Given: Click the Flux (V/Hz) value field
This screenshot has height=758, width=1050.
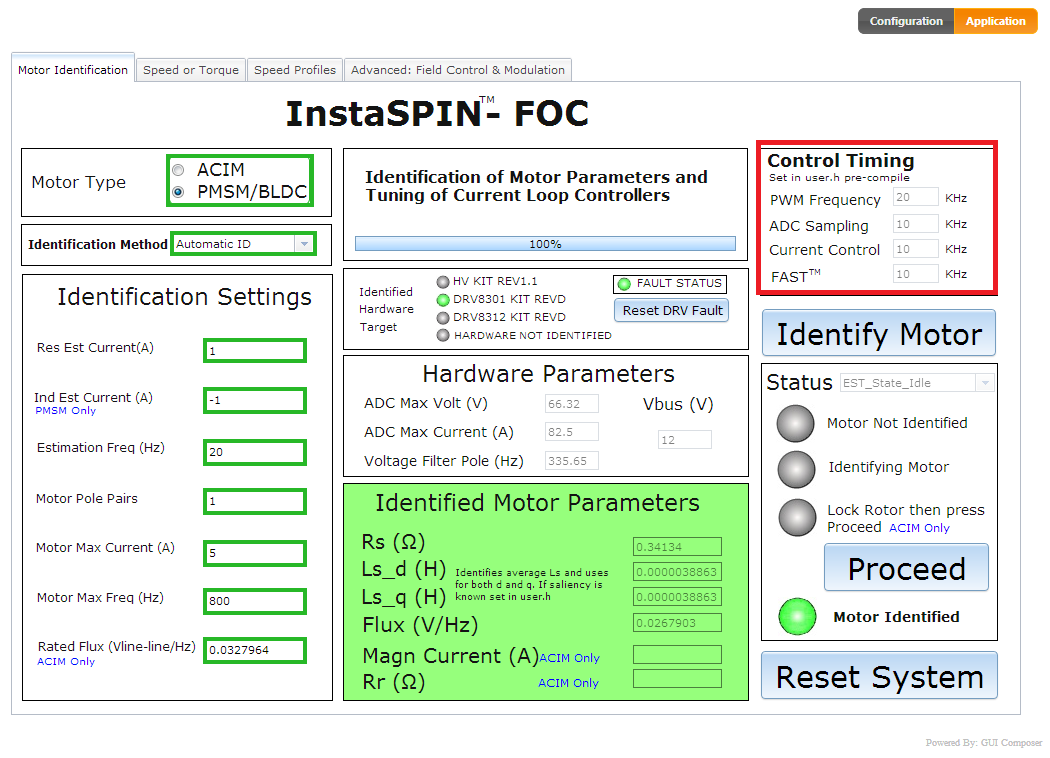Looking at the screenshot, I should click(677, 623).
